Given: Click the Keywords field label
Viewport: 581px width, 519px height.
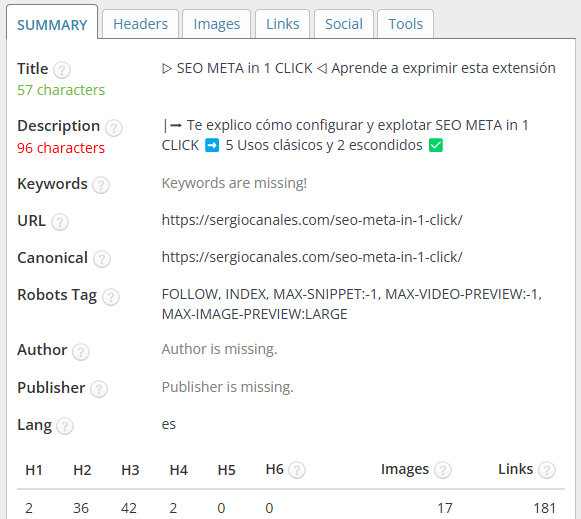Looking at the screenshot, I should click(52, 184).
